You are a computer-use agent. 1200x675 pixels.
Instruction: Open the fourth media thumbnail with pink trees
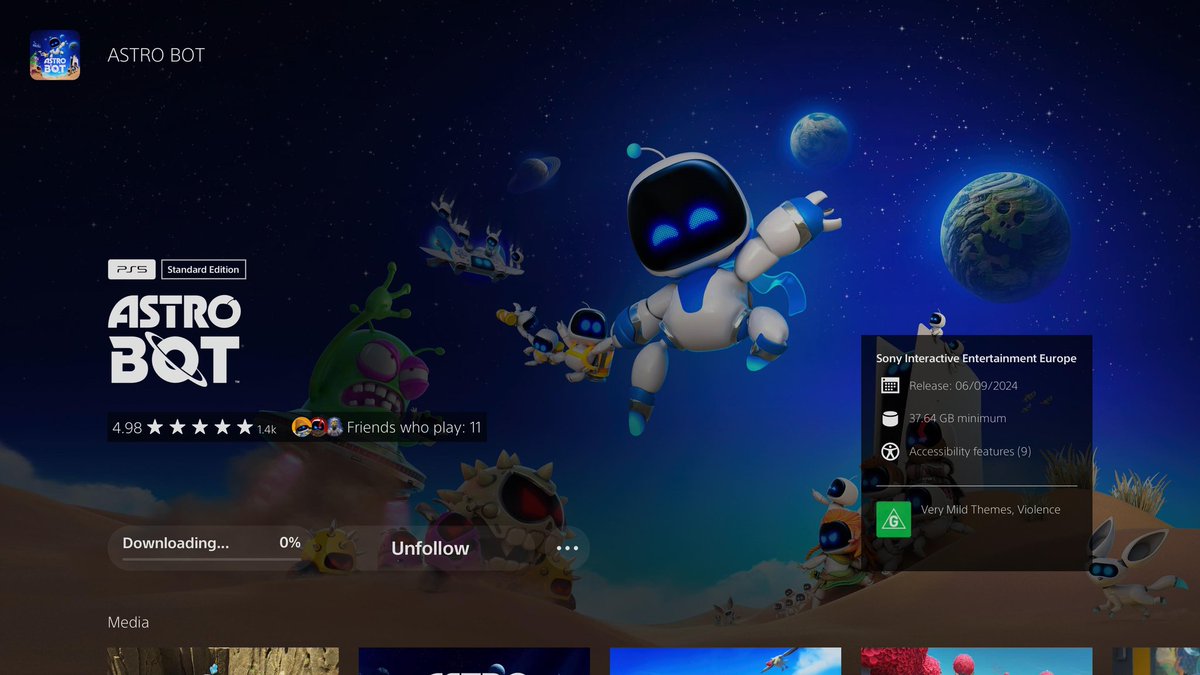click(977, 661)
